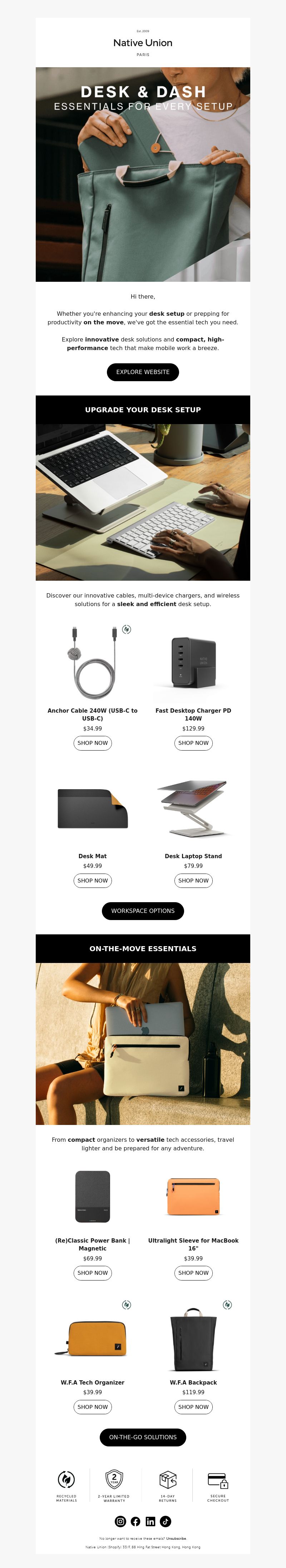
Task: Click the Explore Website button
Action: (143, 372)
